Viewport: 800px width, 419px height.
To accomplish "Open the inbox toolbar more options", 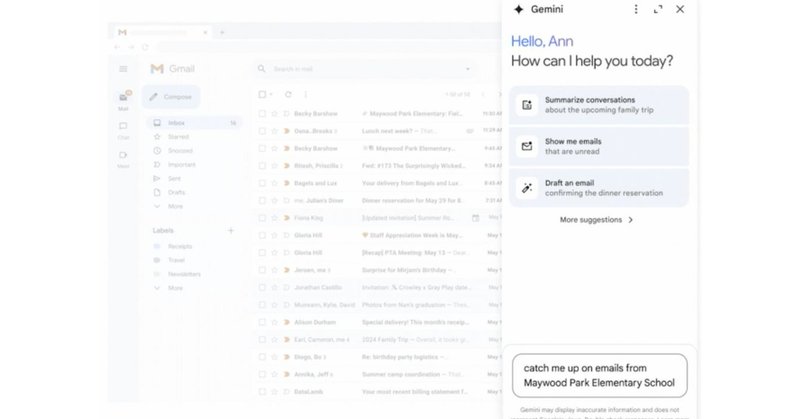I will 305,94.
